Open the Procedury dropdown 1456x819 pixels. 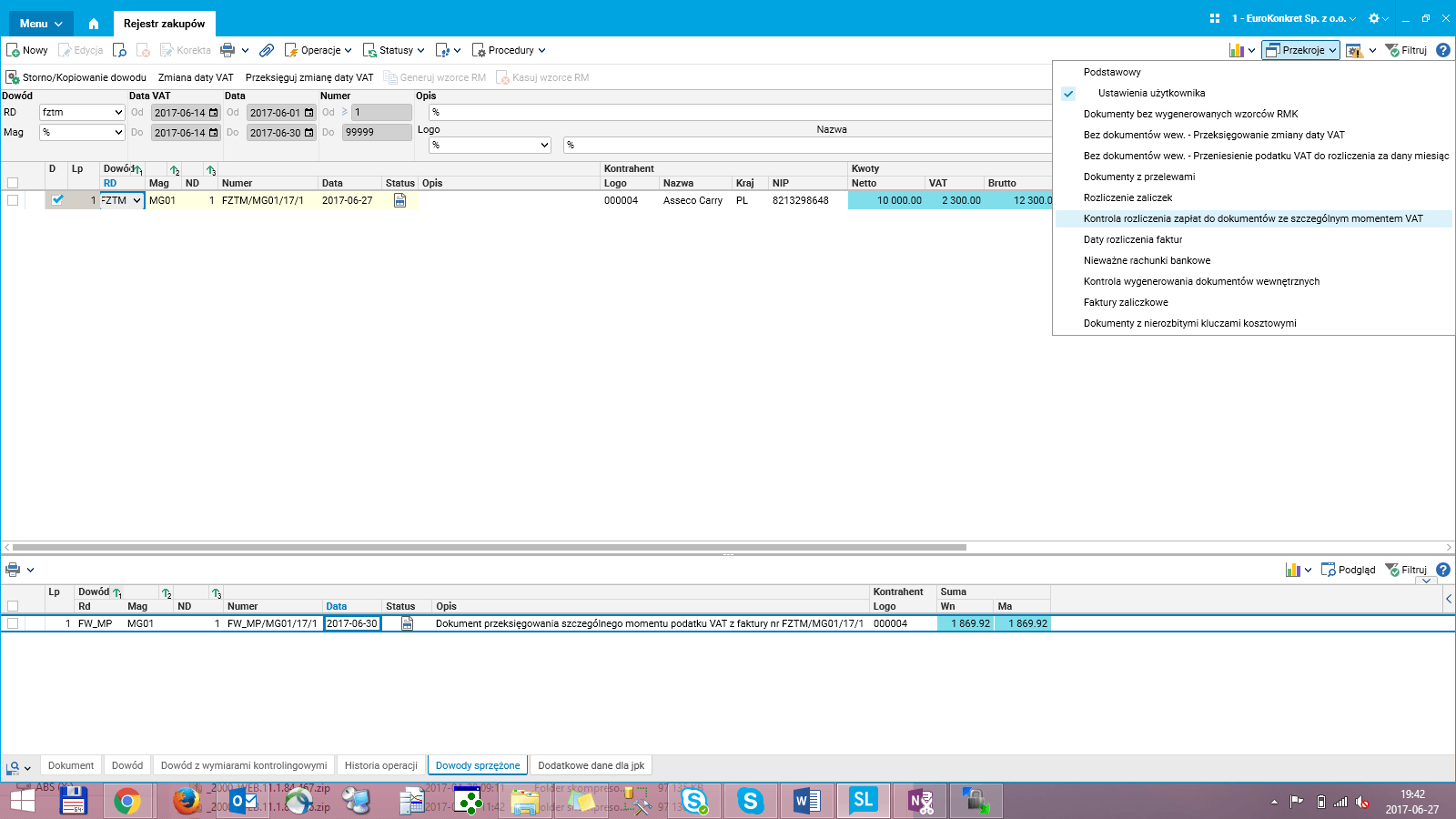click(508, 50)
